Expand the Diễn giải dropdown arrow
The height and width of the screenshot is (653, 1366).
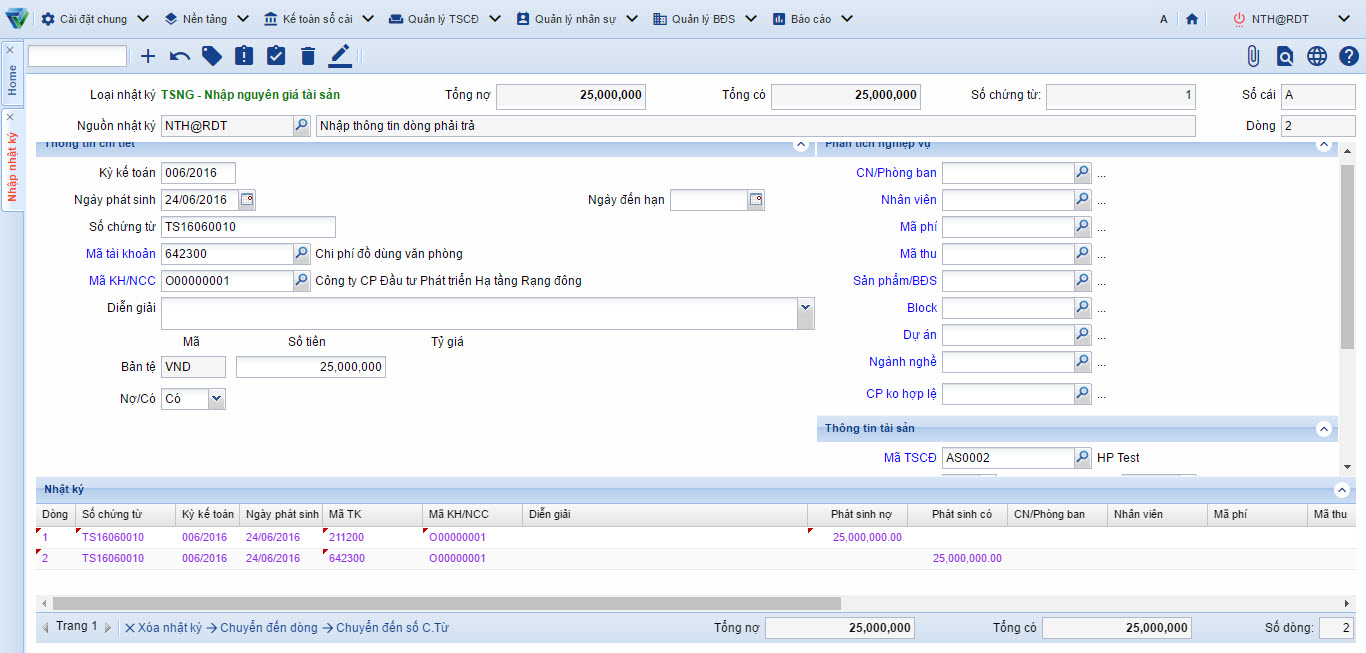806,313
